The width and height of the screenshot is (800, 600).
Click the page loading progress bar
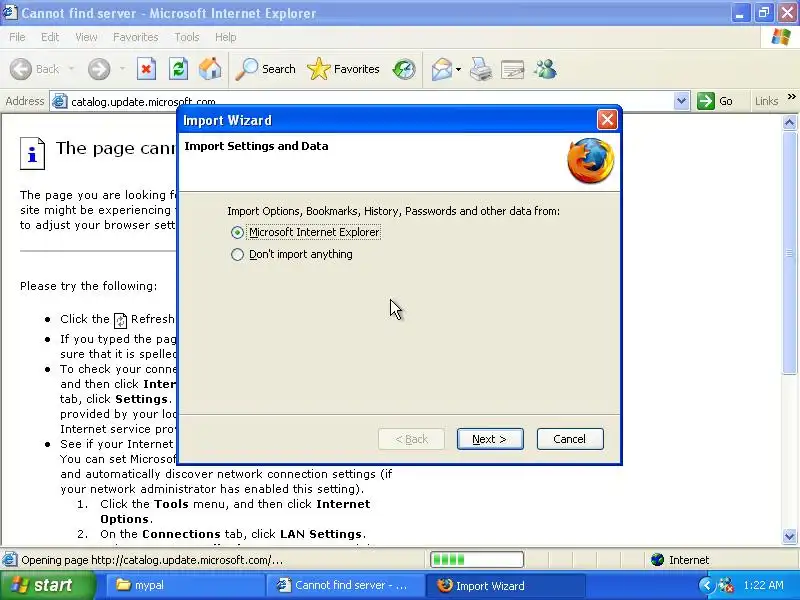[x=477, y=560]
